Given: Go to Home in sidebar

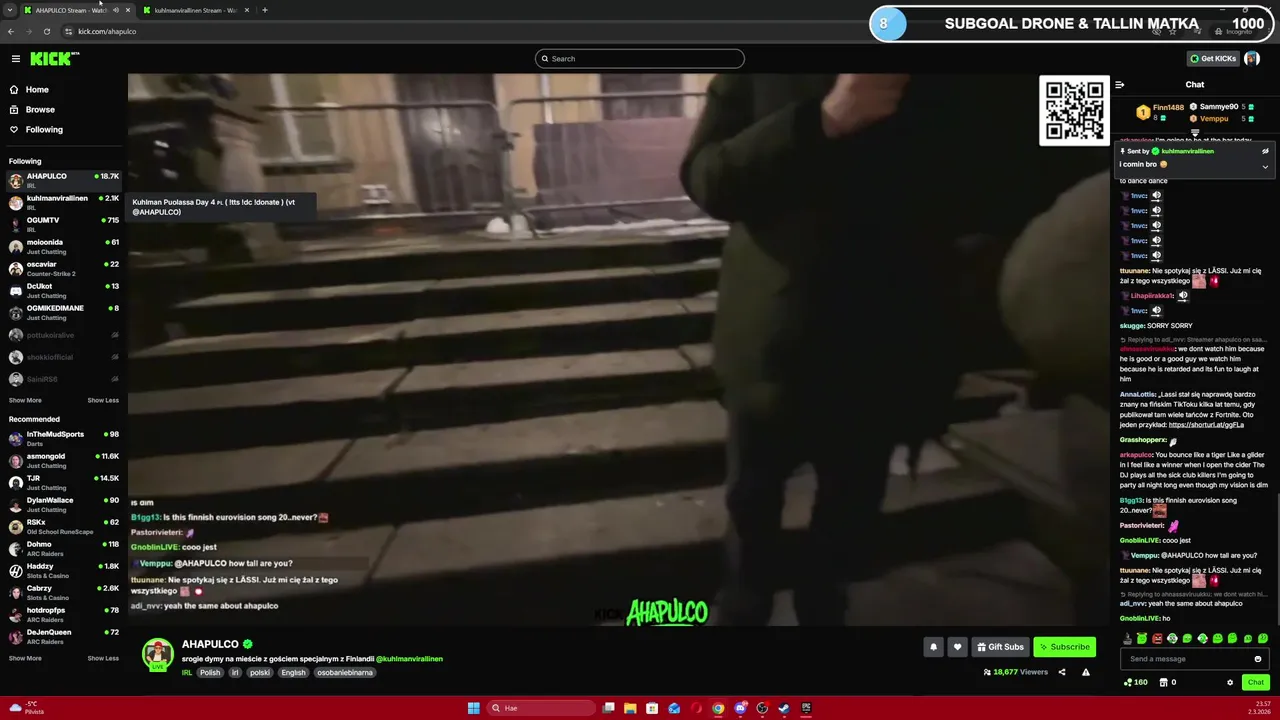Looking at the screenshot, I should [x=37, y=90].
